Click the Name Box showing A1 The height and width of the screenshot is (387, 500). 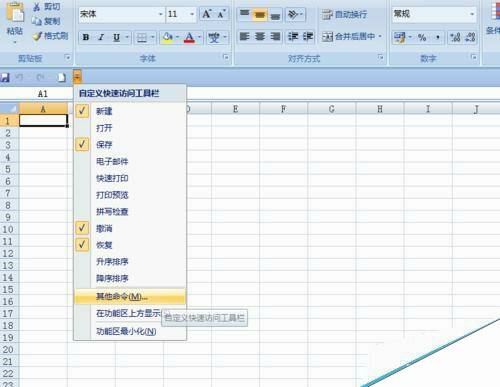click(37, 94)
